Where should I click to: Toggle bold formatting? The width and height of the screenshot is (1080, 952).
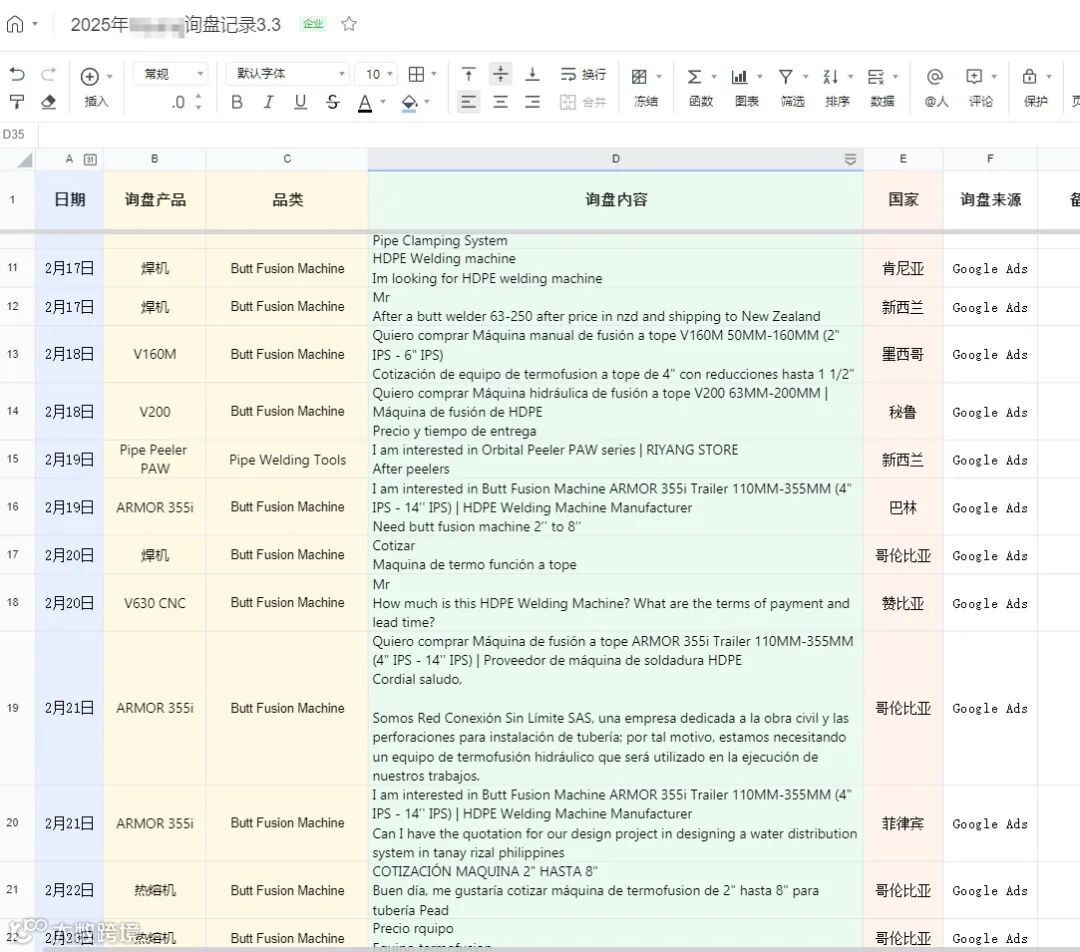pyautogui.click(x=237, y=103)
